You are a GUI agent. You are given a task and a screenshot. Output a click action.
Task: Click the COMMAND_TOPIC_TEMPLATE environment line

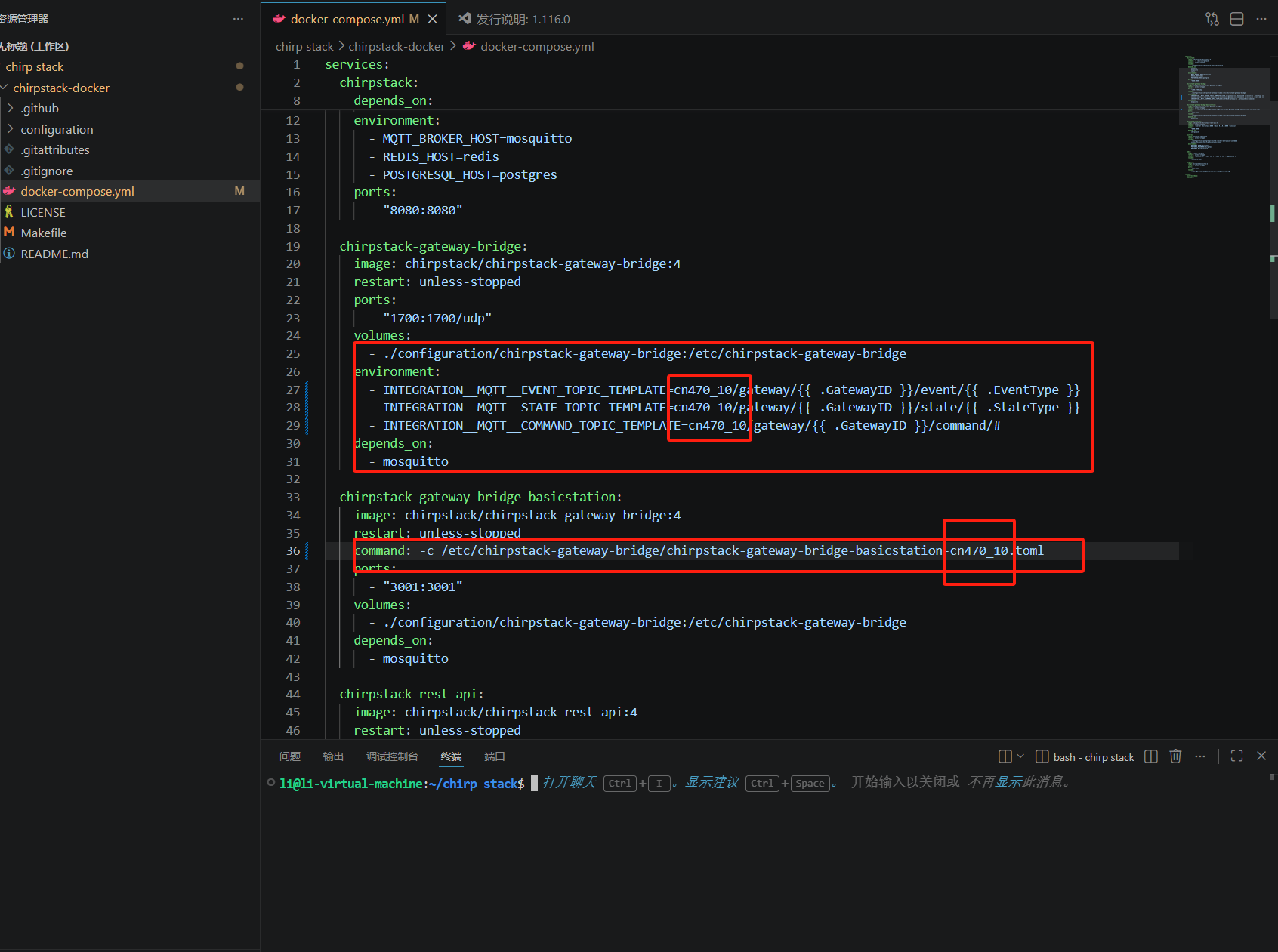pyautogui.click(x=685, y=426)
